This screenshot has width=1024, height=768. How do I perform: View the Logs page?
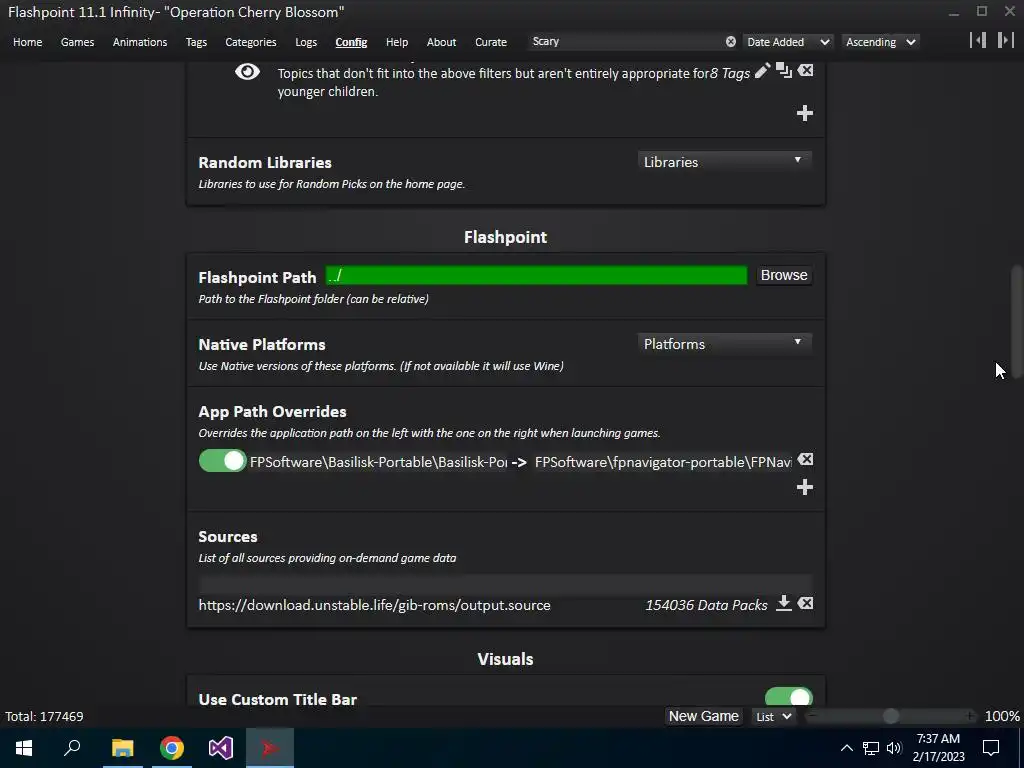coord(306,42)
